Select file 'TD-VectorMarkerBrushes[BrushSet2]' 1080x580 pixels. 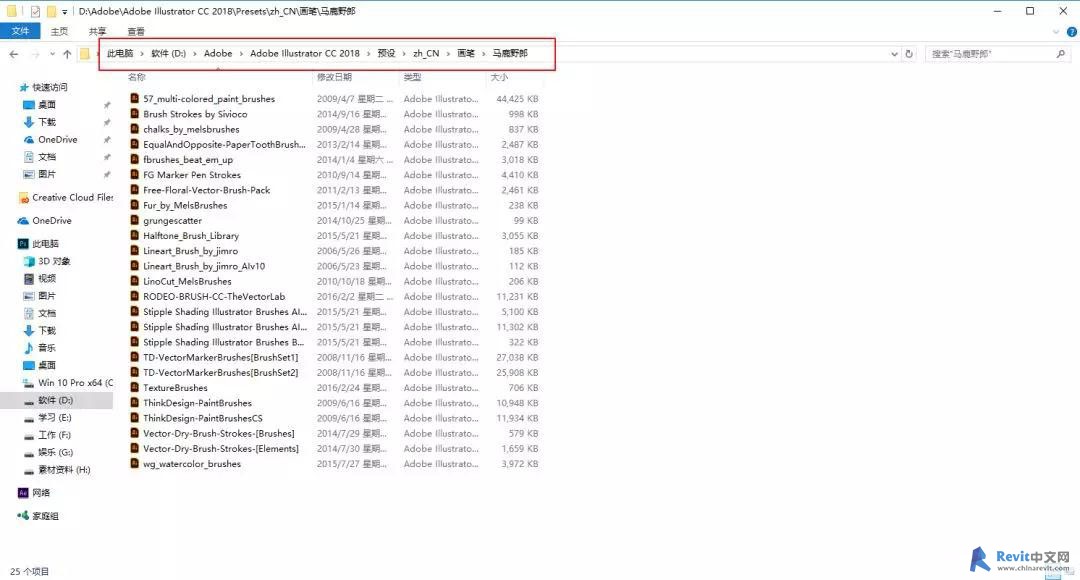click(220, 373)
